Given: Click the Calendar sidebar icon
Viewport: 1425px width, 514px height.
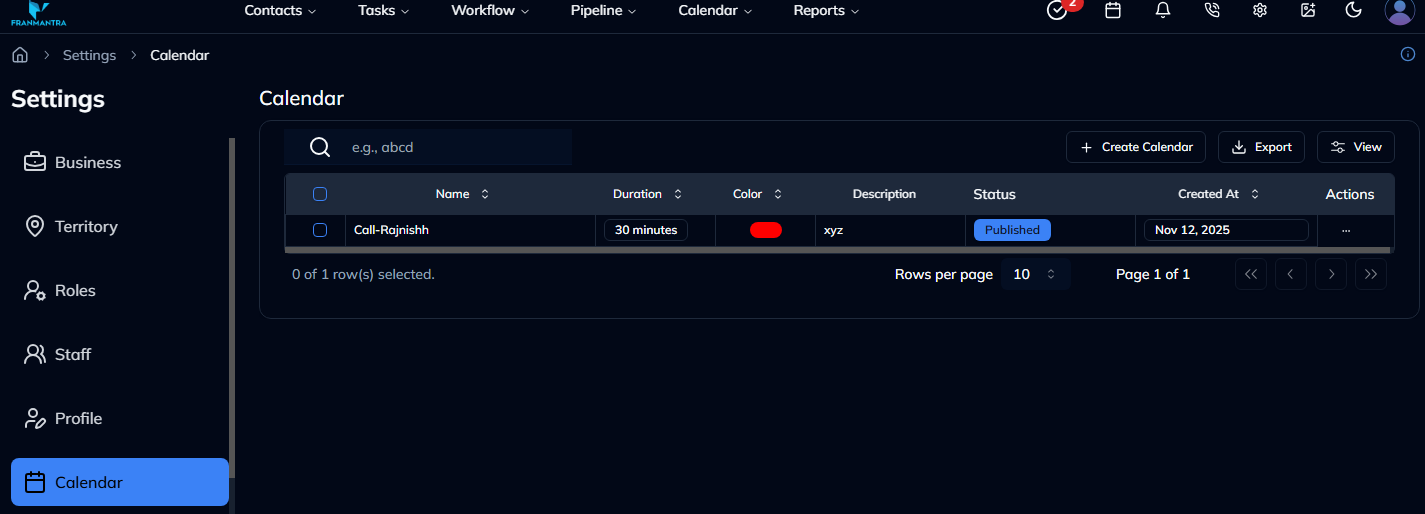Looking at the screenshot, I should (35, 482).
